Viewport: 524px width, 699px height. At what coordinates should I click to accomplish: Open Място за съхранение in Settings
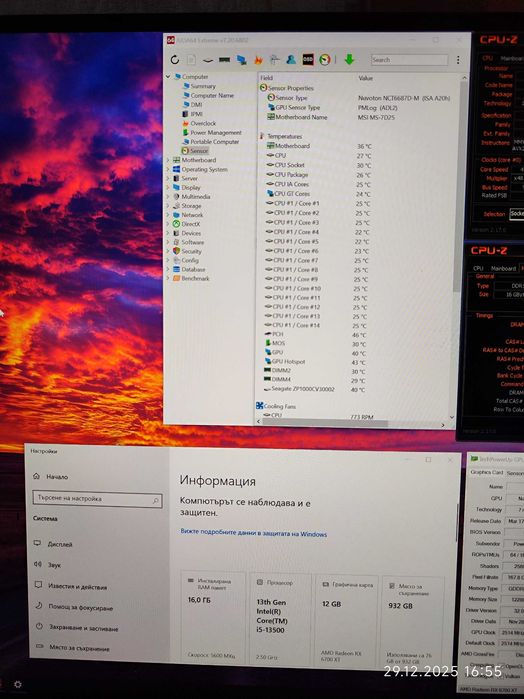pyautogui.click(x=73, y=649)
